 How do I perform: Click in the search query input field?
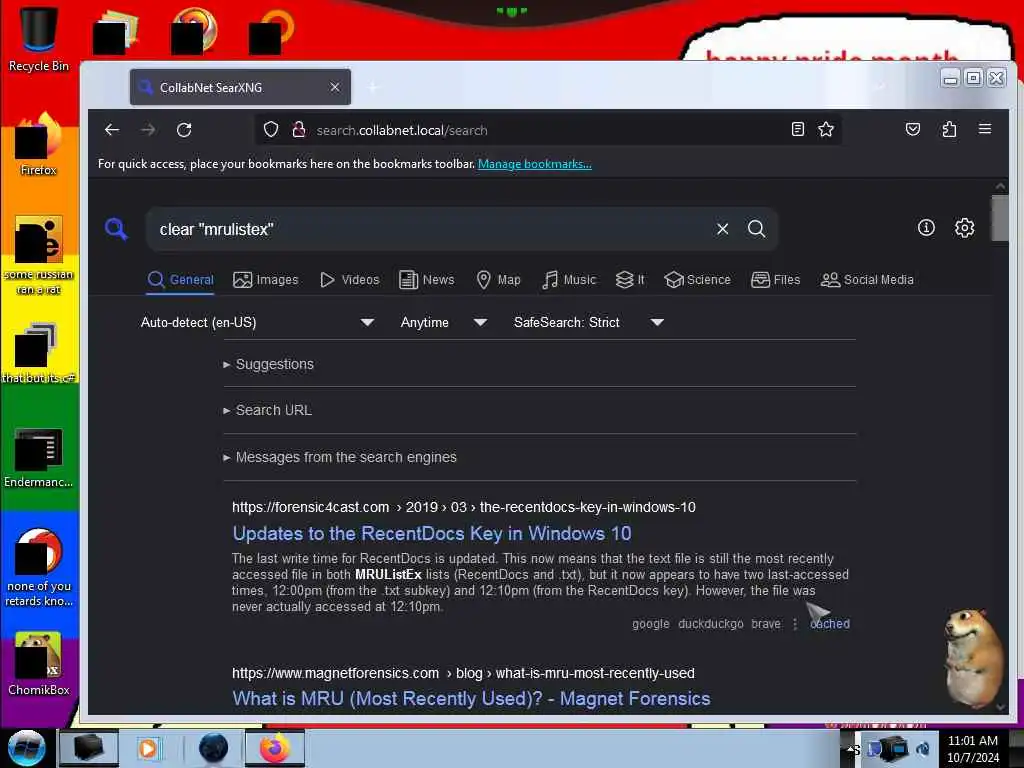tap(431, 229)
